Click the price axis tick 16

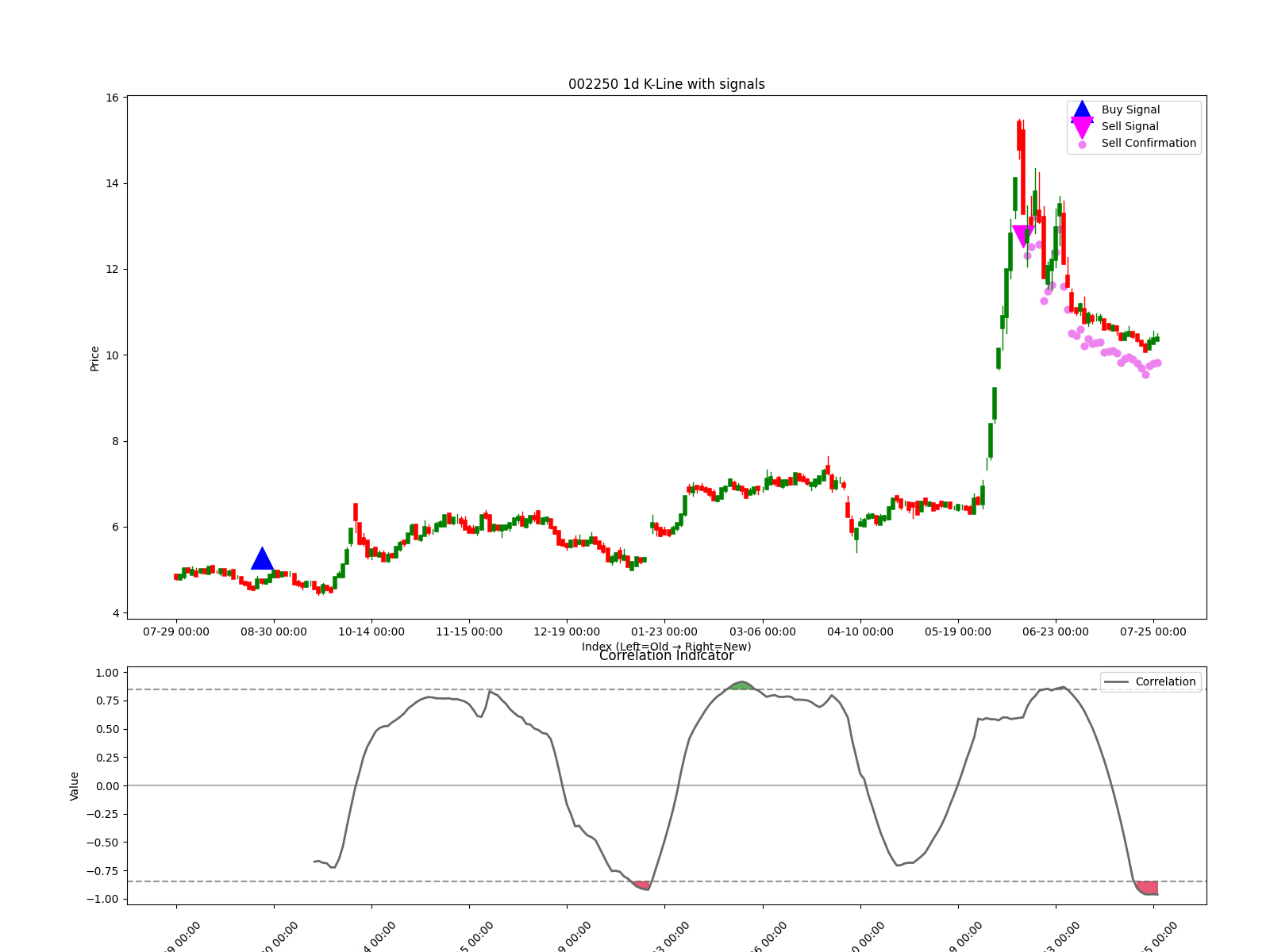click(112, 98)
